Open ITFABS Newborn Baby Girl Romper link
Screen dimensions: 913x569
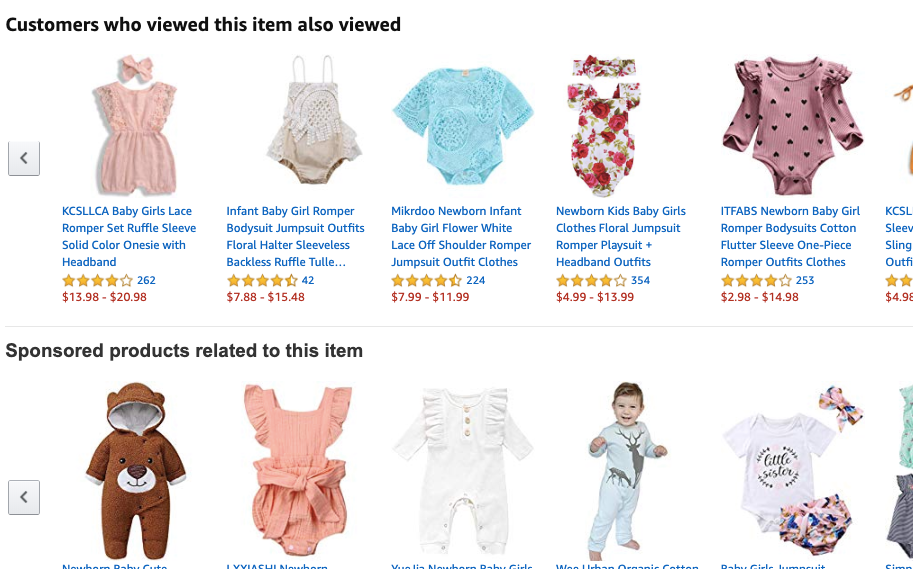coord(790,236)
